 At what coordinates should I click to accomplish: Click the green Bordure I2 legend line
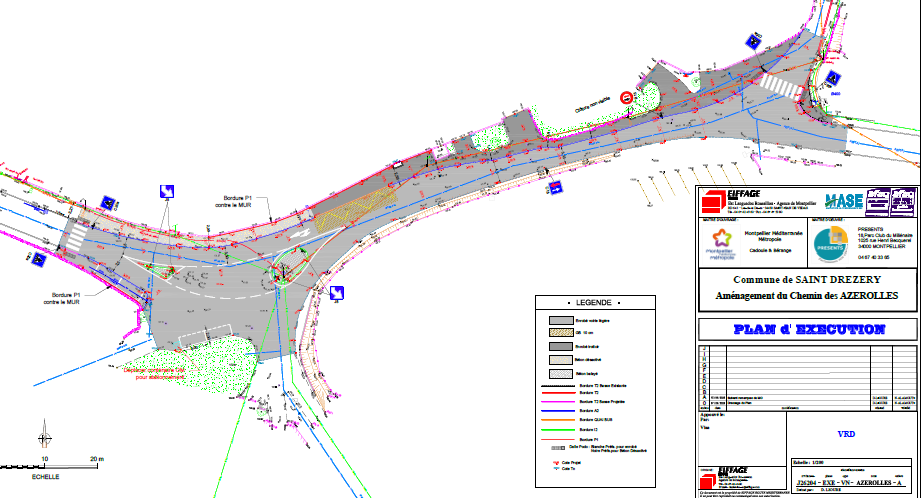click(558, 430)
